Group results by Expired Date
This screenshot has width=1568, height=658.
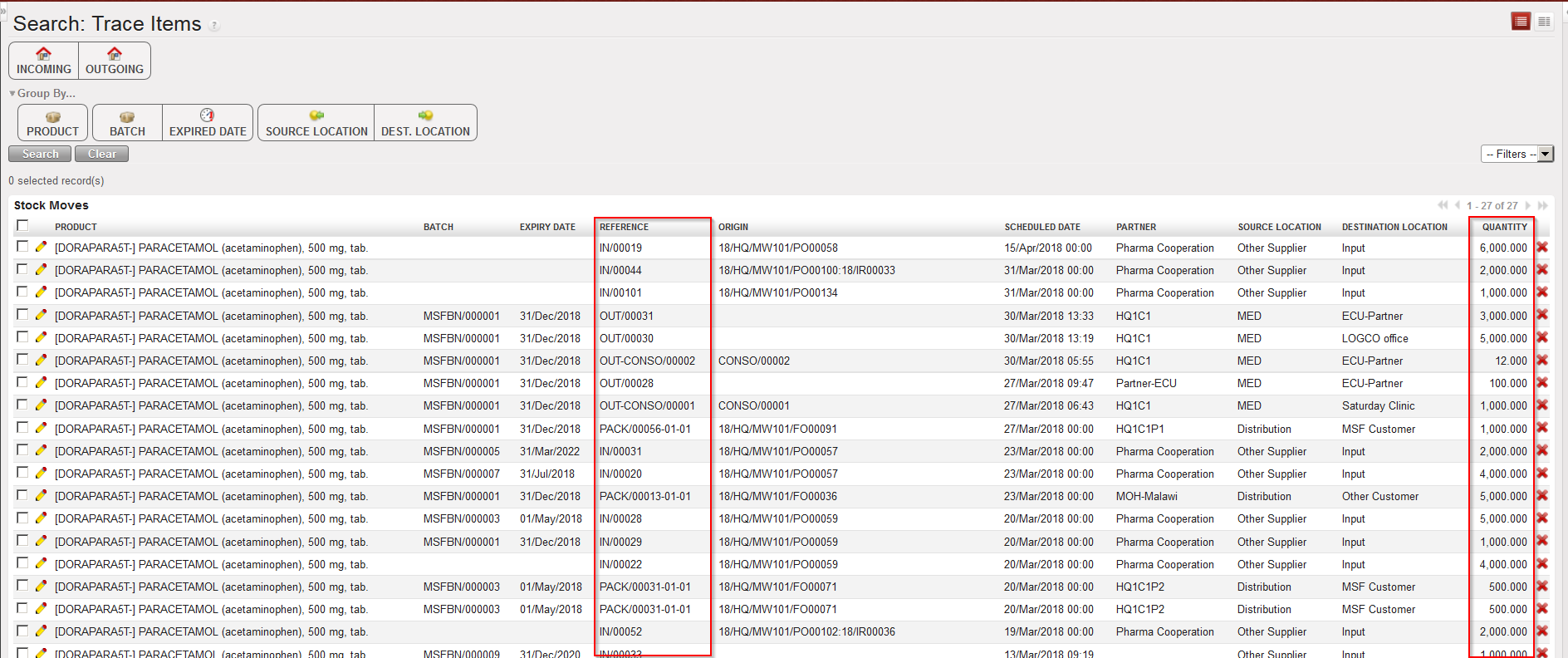[x=208, y=123]
